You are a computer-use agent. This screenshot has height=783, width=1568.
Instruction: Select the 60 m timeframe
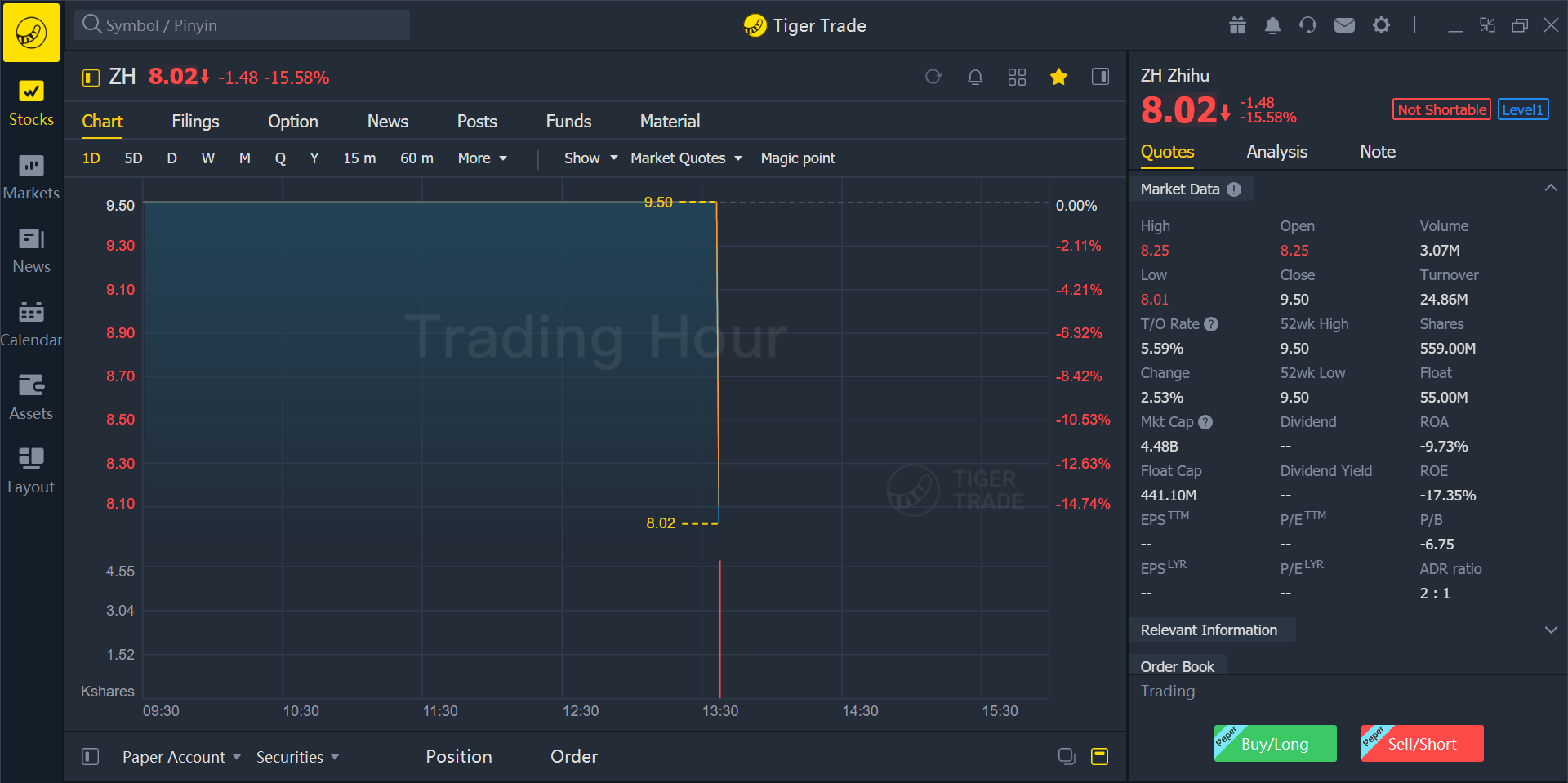click(x=416, y=158)
